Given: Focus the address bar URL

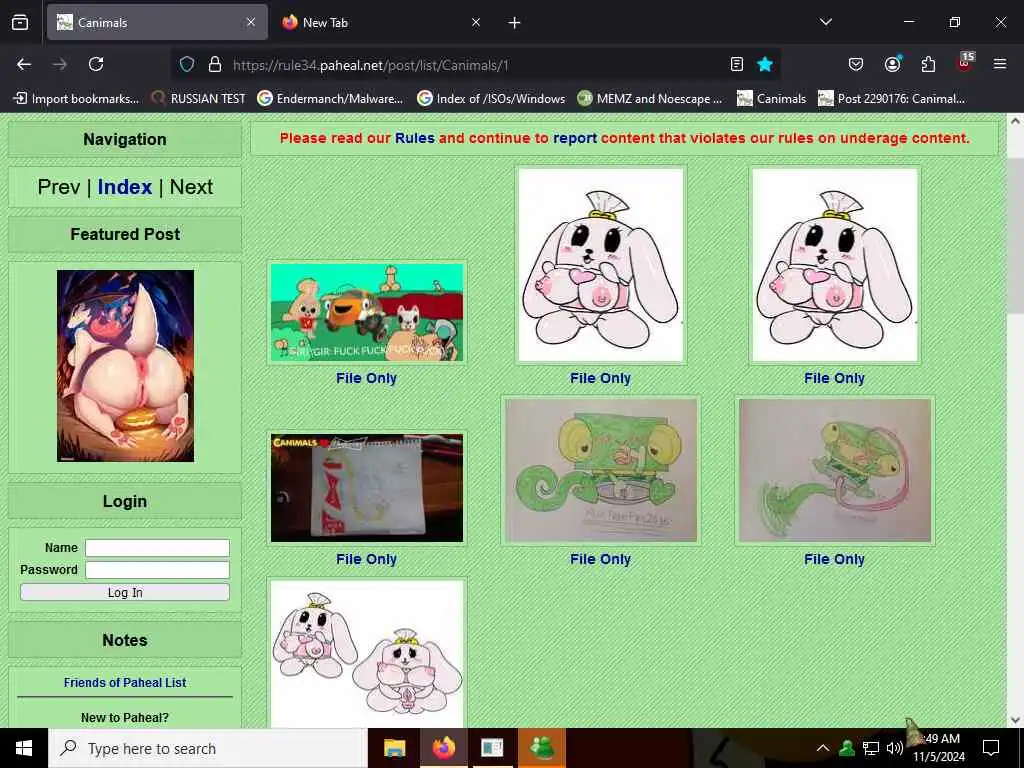Looking at the screenshot, I should coord(370,65).
